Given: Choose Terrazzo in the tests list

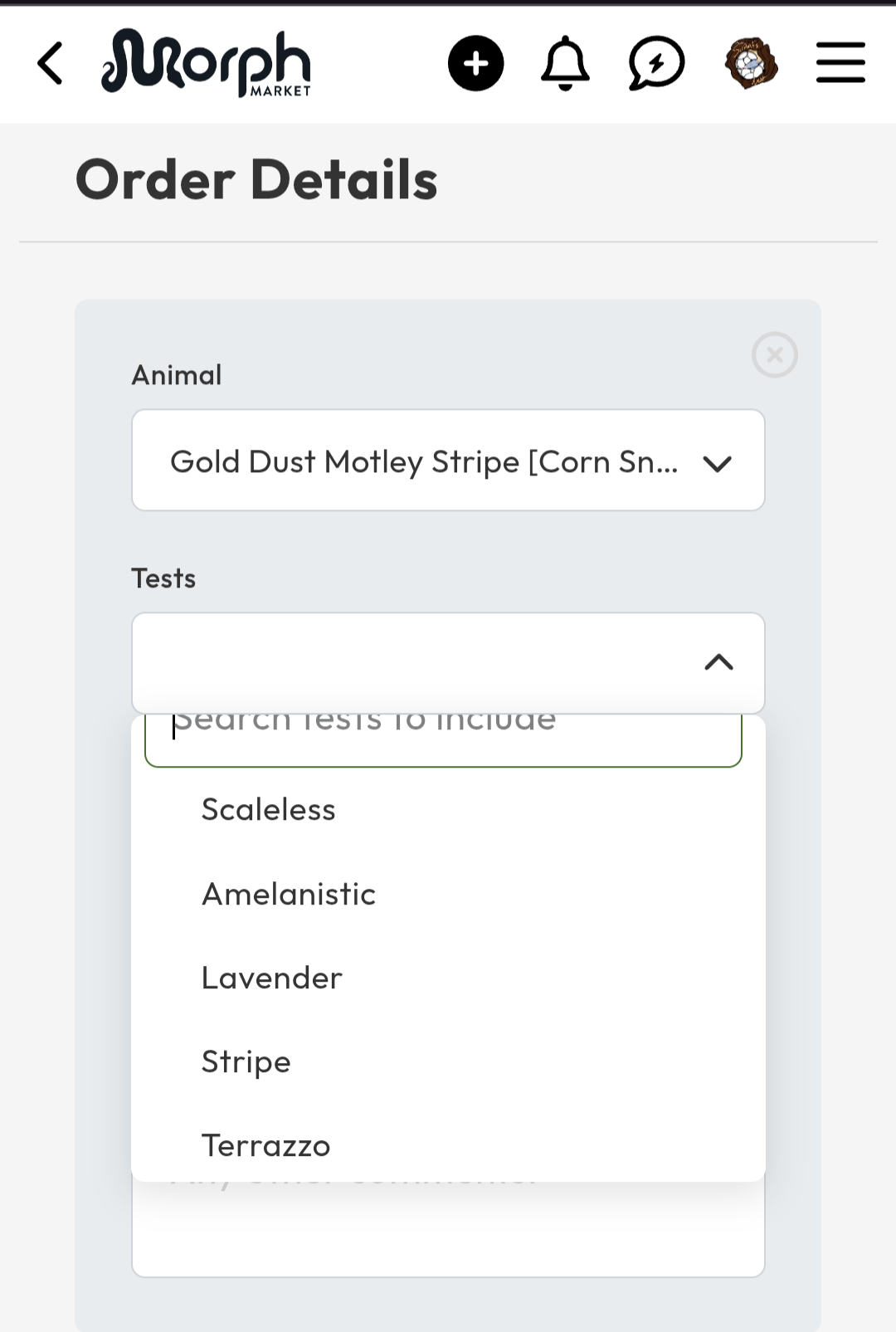Looking at the screenshot, I should point(266,1145).
